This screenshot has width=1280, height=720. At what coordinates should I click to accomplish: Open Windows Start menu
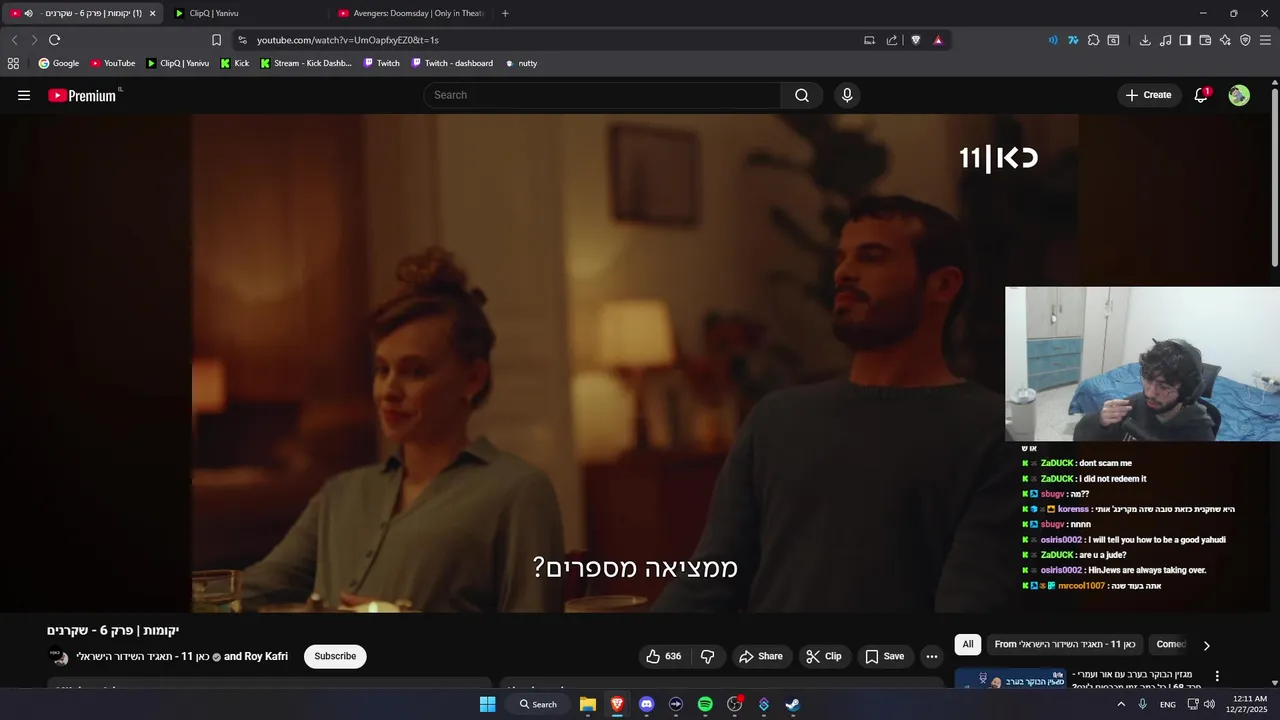[487, 704]
